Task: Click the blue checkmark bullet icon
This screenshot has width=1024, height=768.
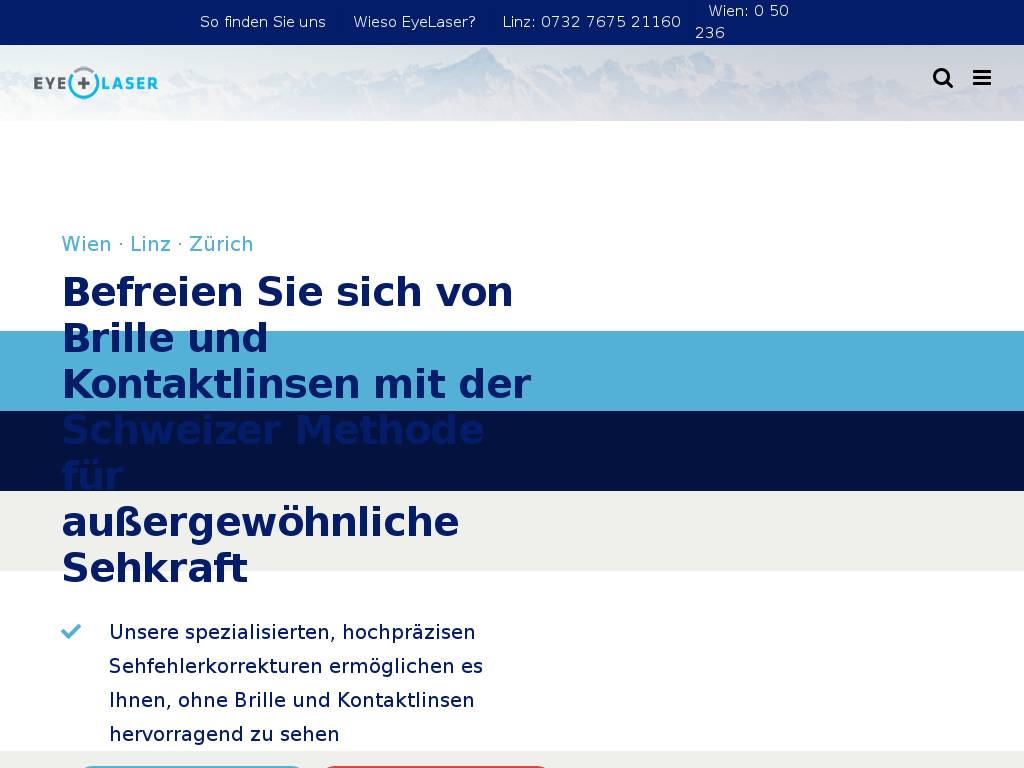Action: coord(71,631)
